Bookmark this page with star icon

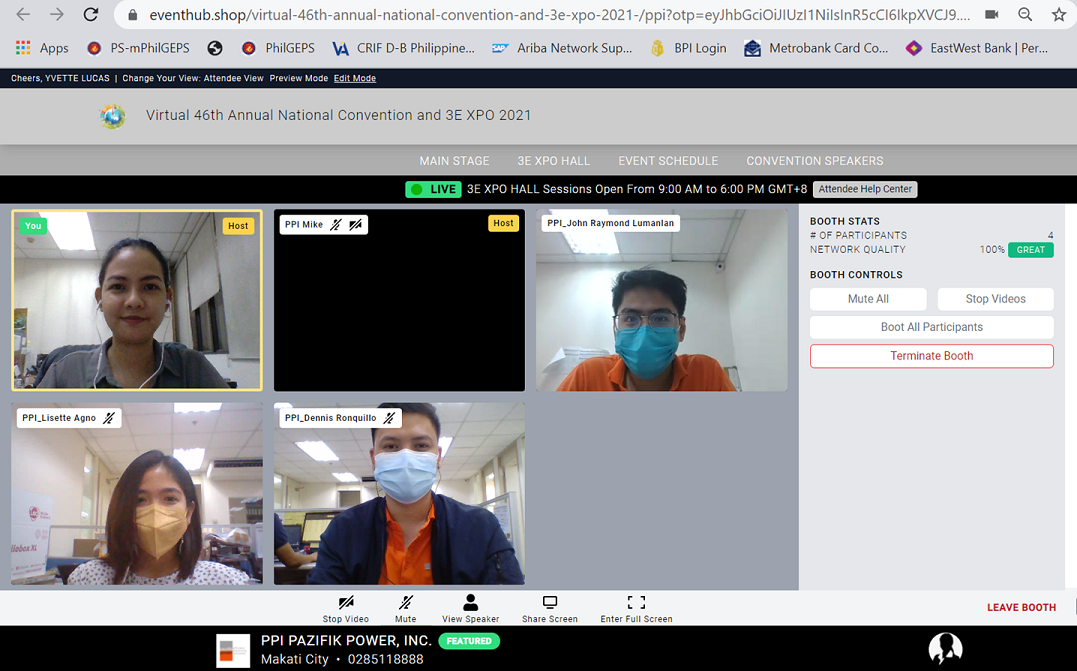pos(1059,15)
